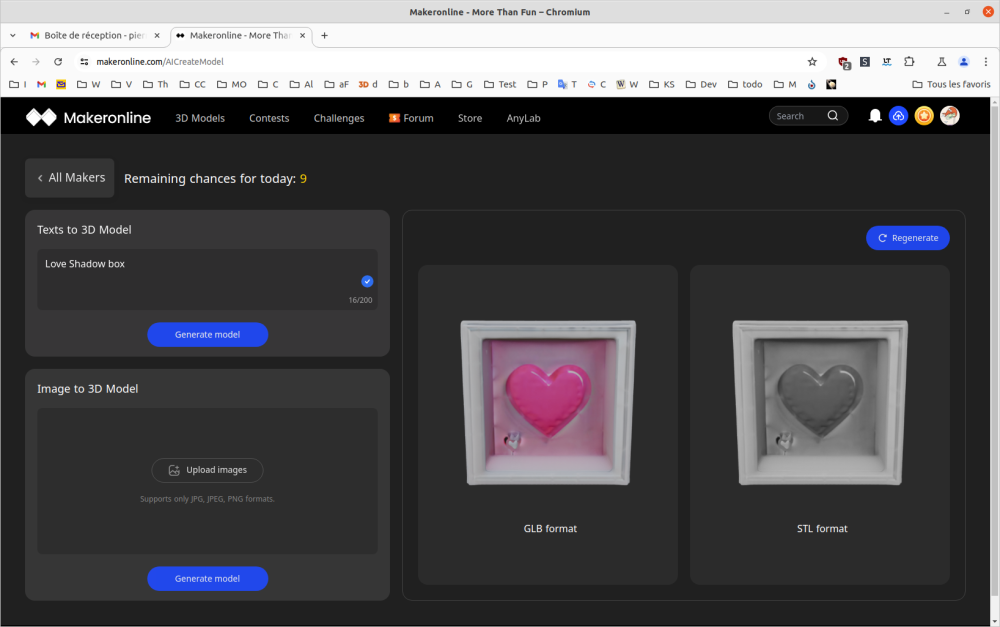Click the blue upload cloud icon

tap(898, 115)
